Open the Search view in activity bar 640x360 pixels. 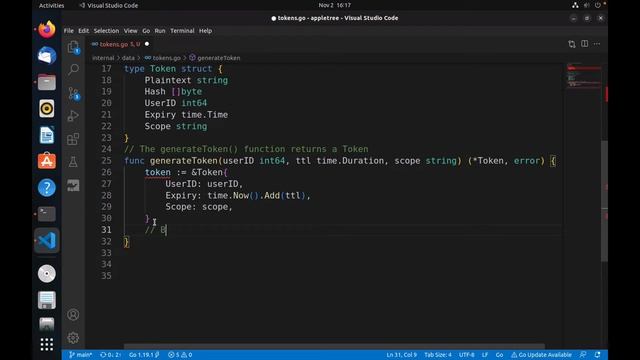click(73, 69)
